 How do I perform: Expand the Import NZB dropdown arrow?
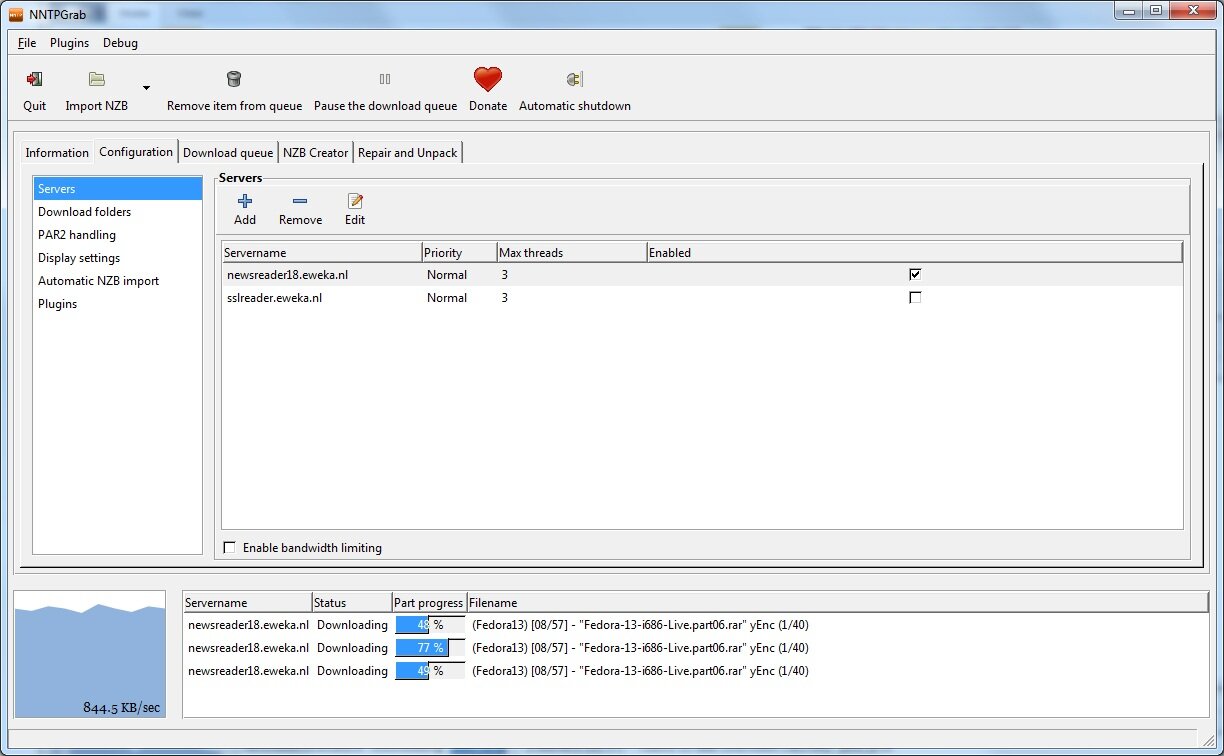point(147,87)
